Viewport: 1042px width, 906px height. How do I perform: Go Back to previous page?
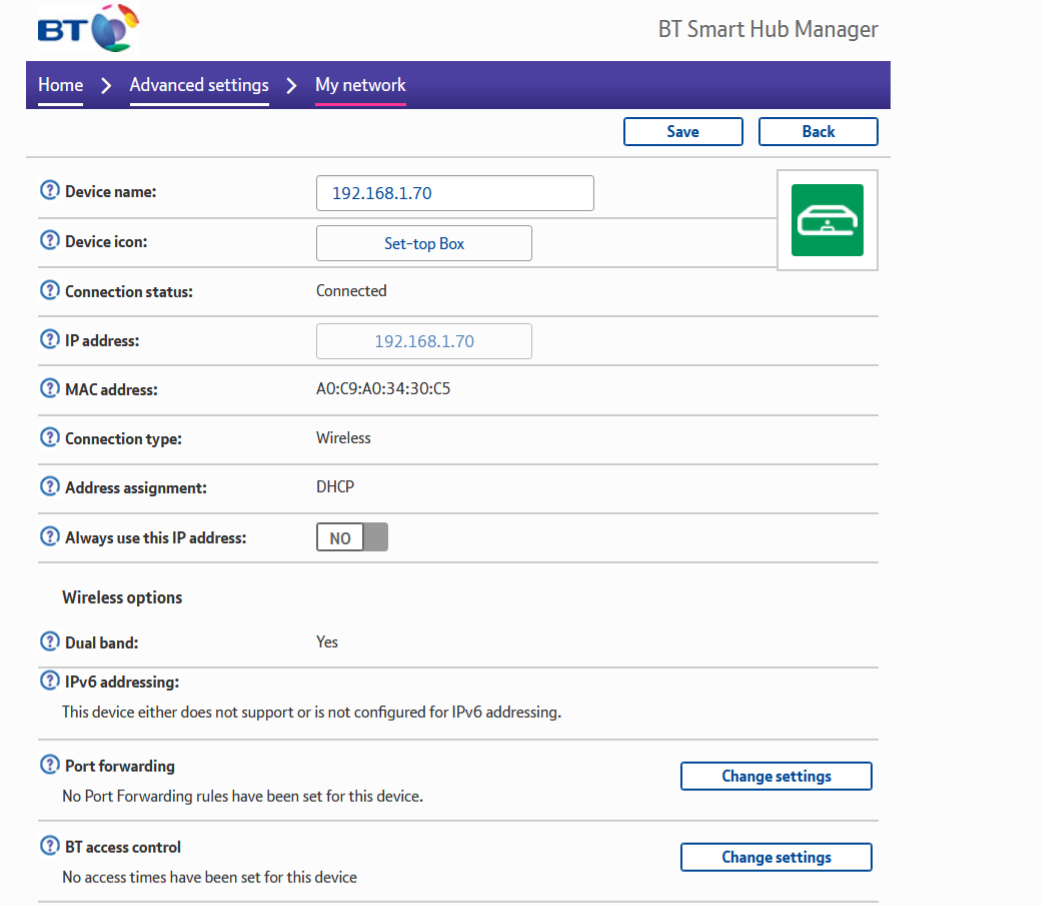[818, 131]
